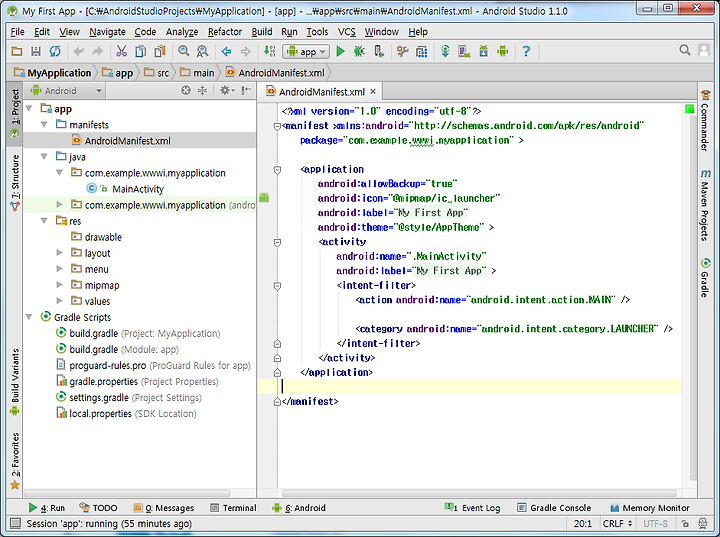Open the Event Log
This screenshot has width=720, height=537.
coord(472,508)
